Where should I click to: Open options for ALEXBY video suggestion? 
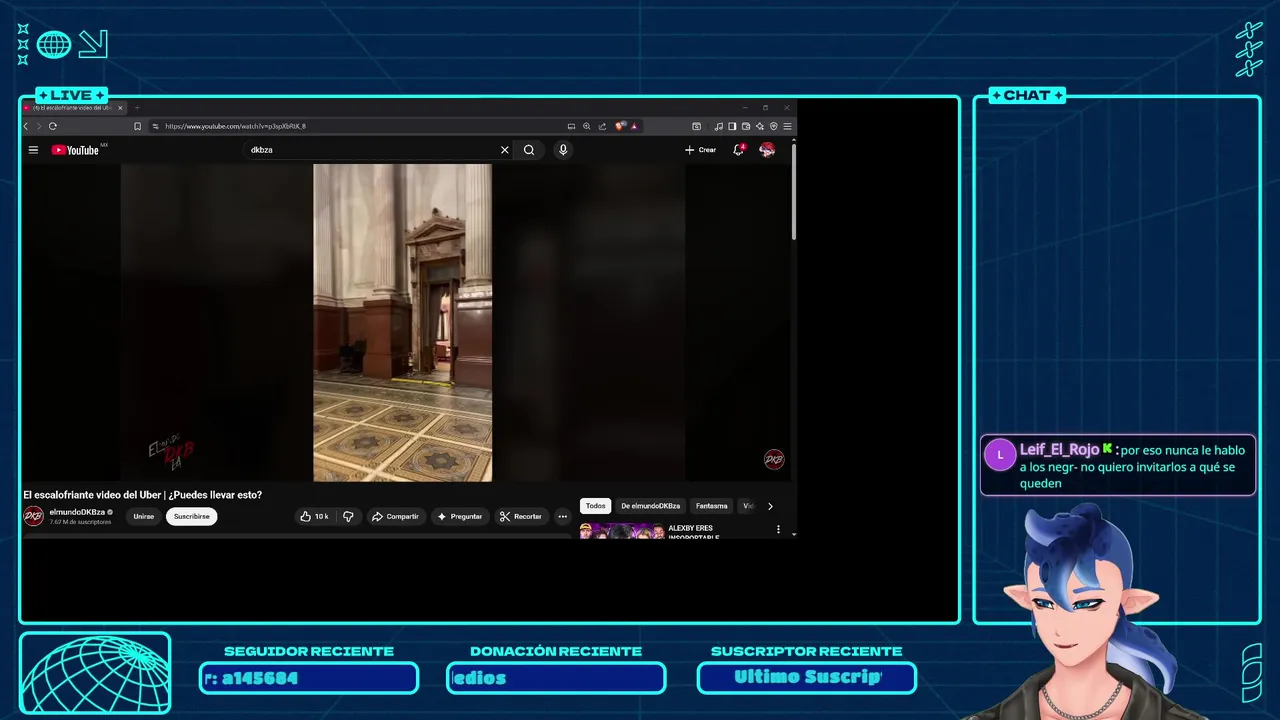coord(778,529)
